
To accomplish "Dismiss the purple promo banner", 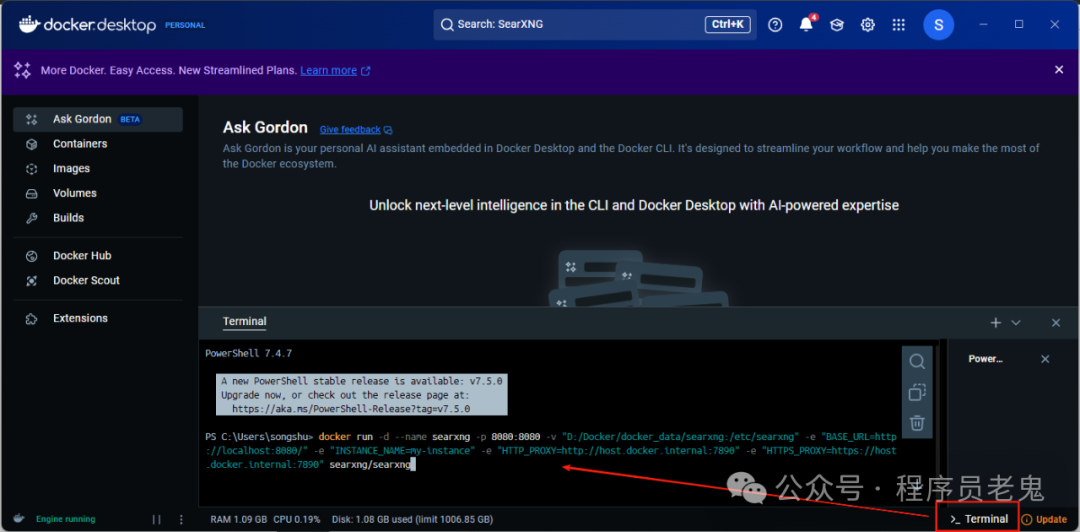I will (x=1059, y=70).
